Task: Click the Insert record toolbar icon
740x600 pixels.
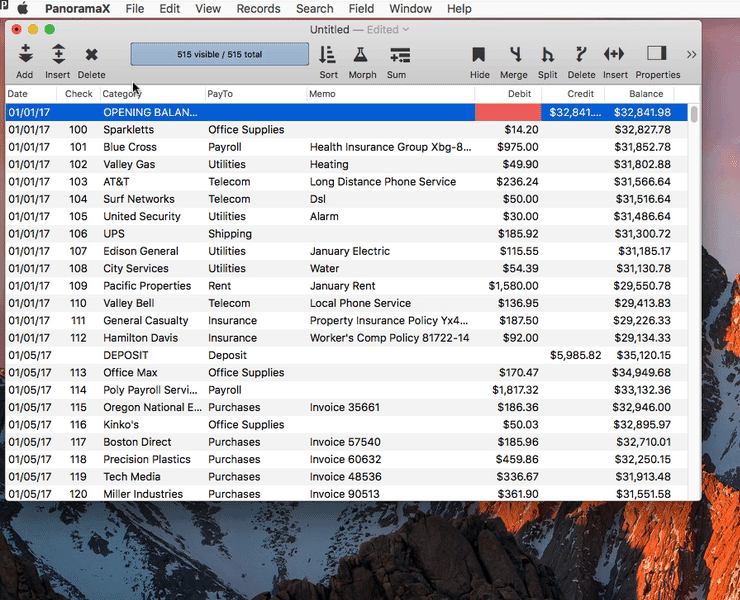Action: pyautogui.click(x=58, y=54)
